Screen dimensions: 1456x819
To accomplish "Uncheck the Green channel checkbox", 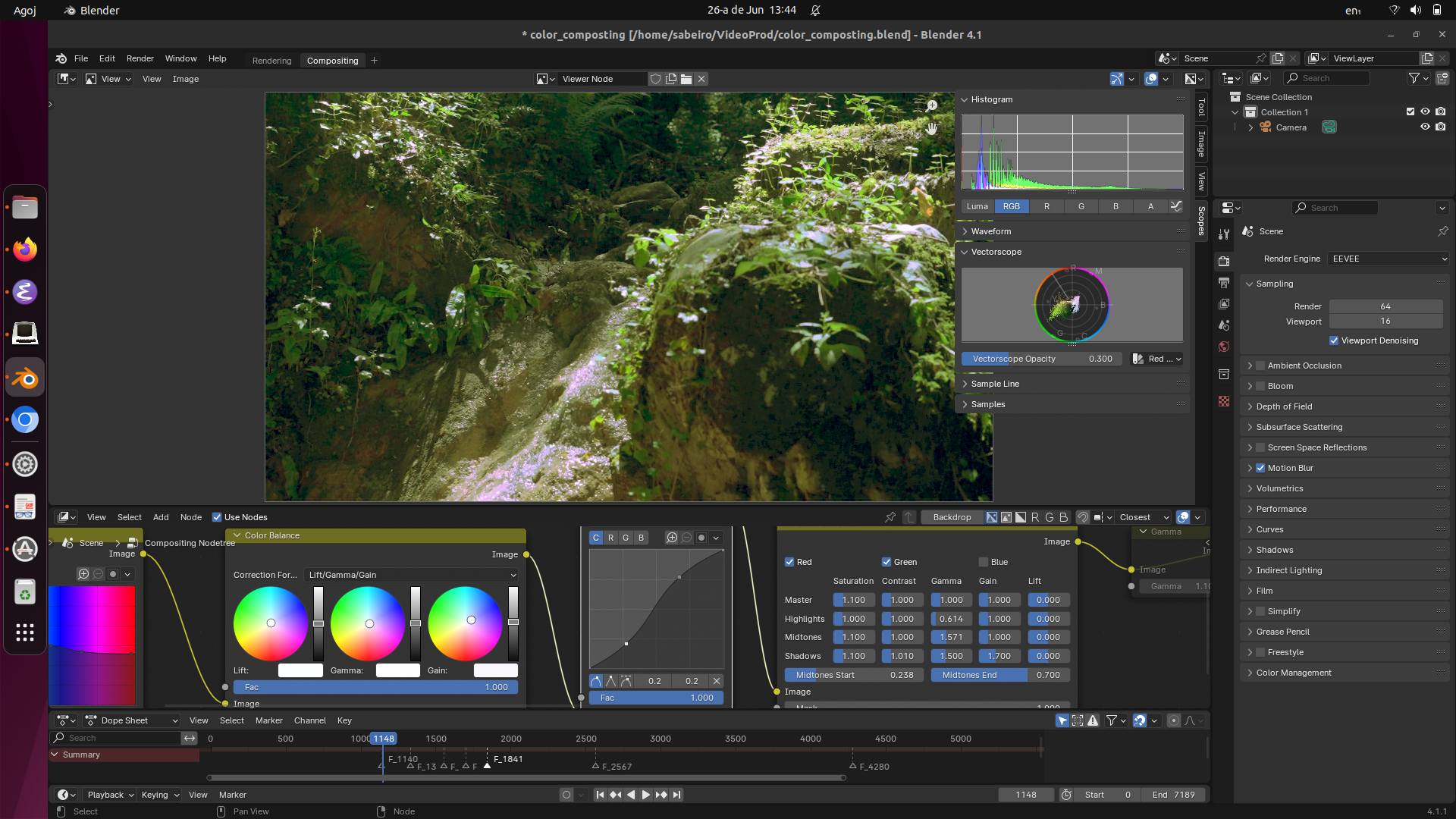I will click(886, 562).
